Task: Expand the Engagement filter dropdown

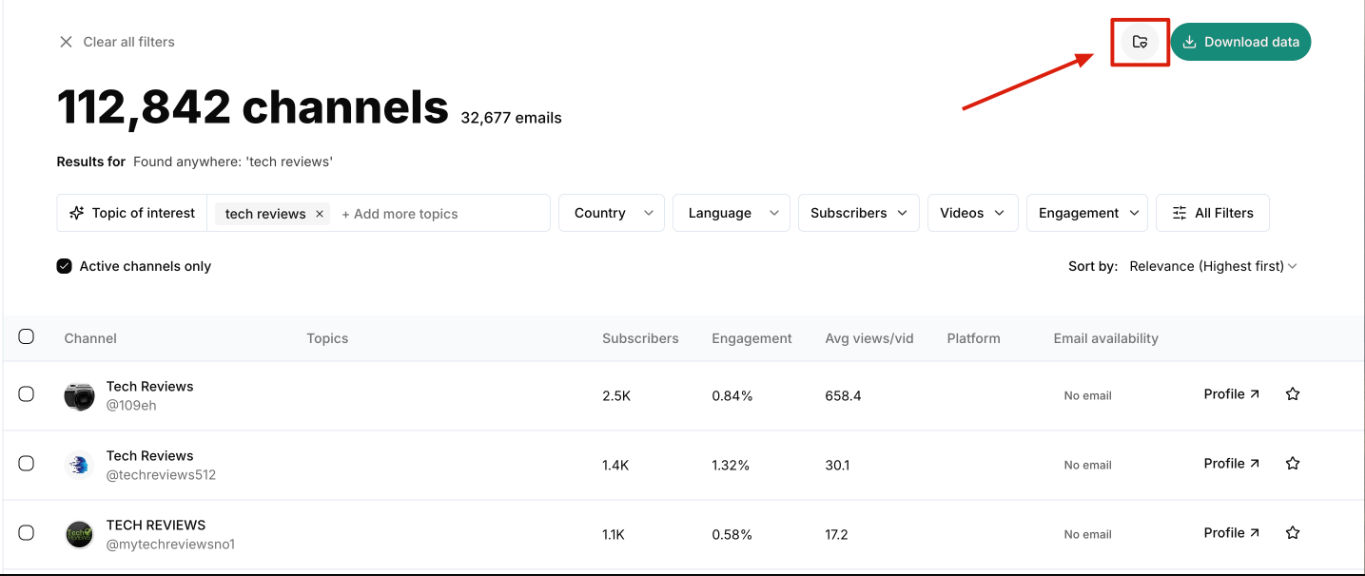Action: (x=1087, y=213)
